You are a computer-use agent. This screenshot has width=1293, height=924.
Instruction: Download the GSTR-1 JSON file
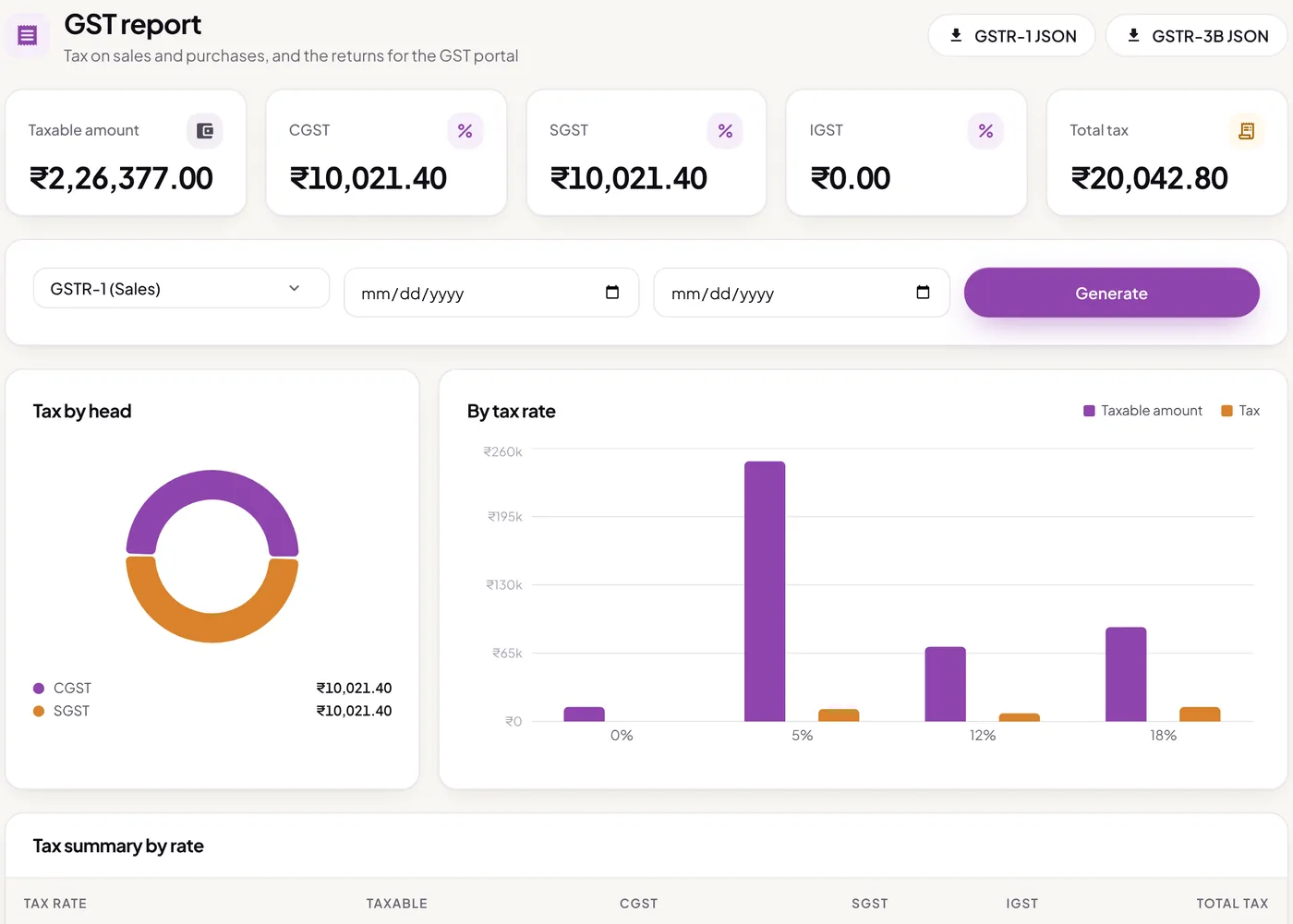tap(1012, 36)
